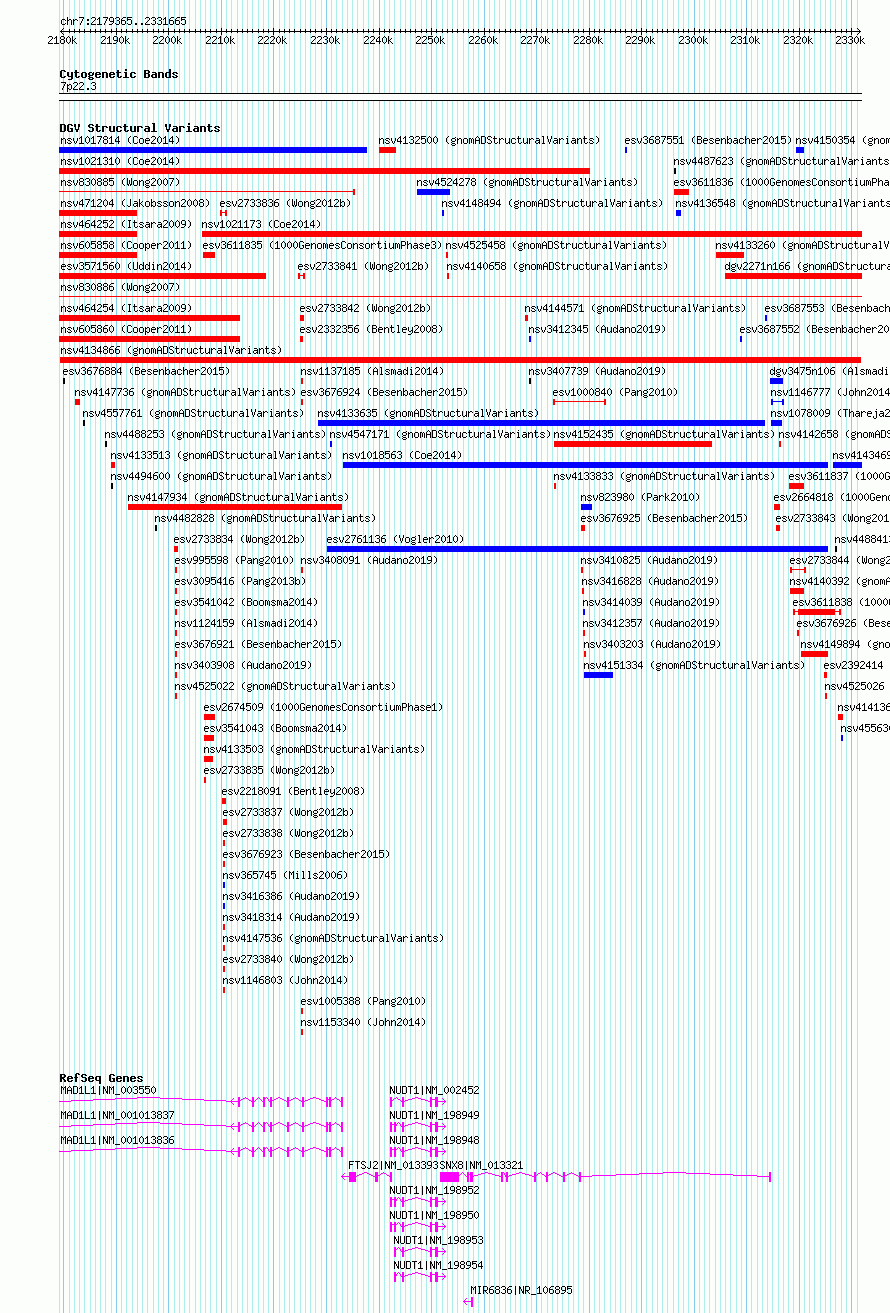The width and height of the screenshot is (890, 1313).
Task: Click the DGV Structural Variants track title
Action: pos(140,128)
